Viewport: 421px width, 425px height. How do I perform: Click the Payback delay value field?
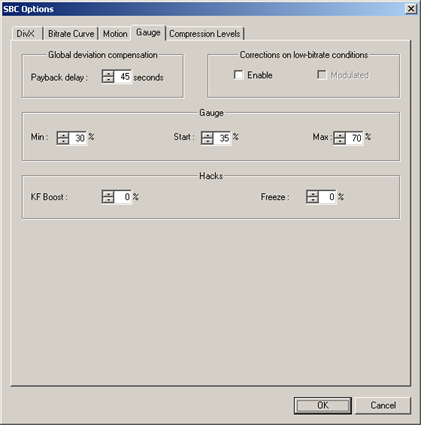click(x=122, y=77)
